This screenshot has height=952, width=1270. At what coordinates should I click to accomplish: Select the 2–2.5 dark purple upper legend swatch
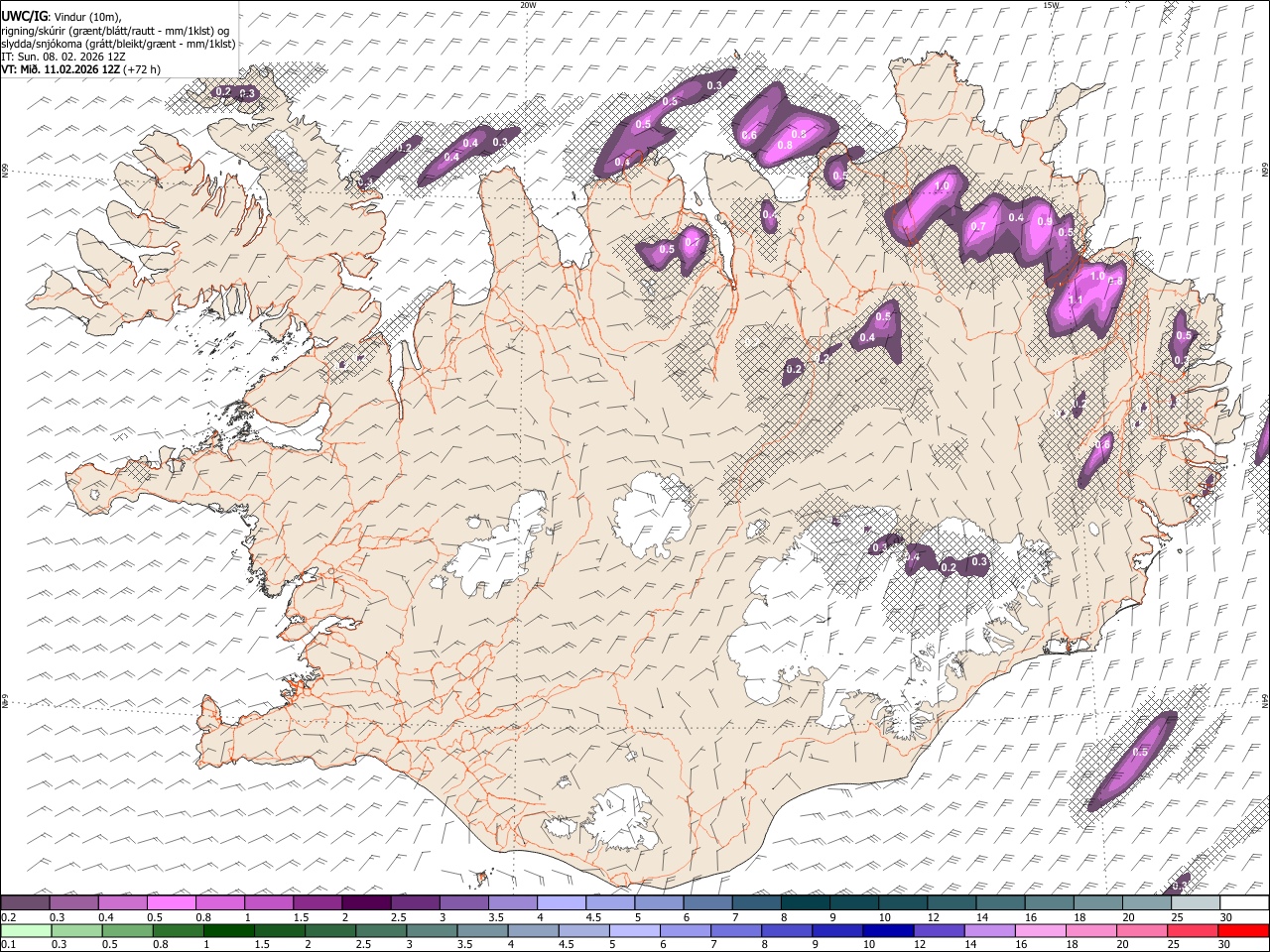coord(366,903)
